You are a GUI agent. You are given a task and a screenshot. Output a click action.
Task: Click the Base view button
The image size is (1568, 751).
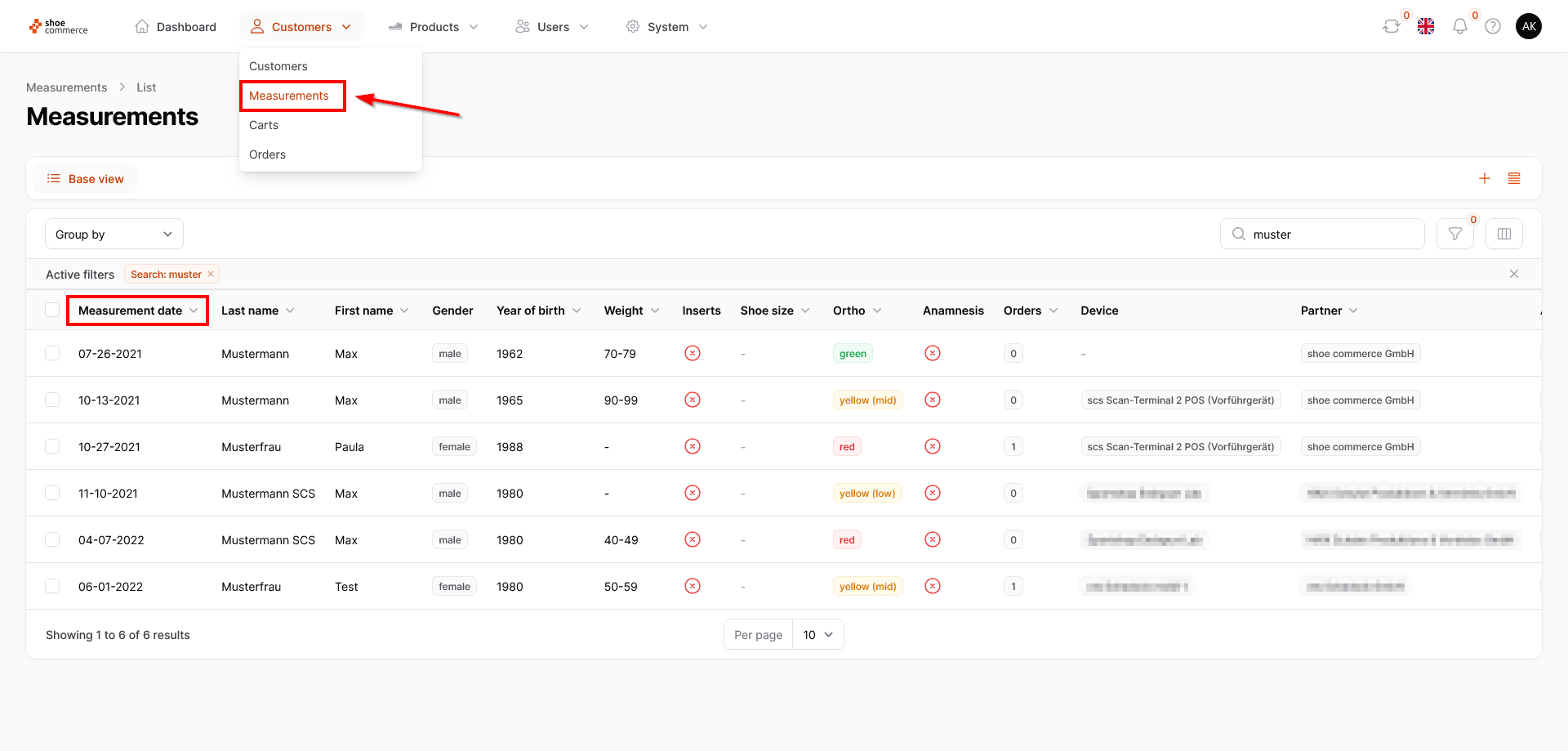pos(85,178)
